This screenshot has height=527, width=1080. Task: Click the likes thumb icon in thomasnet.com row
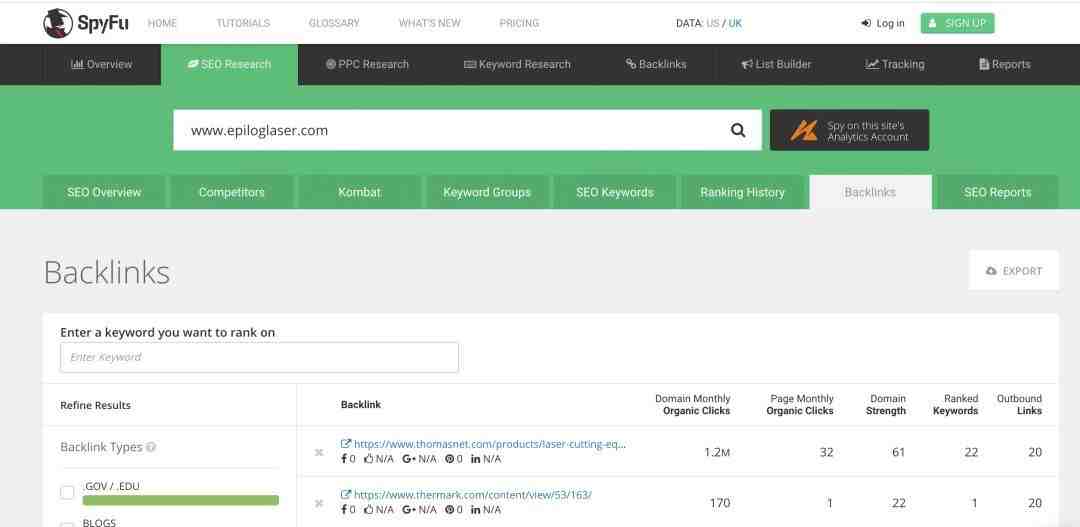coord(368,459)
